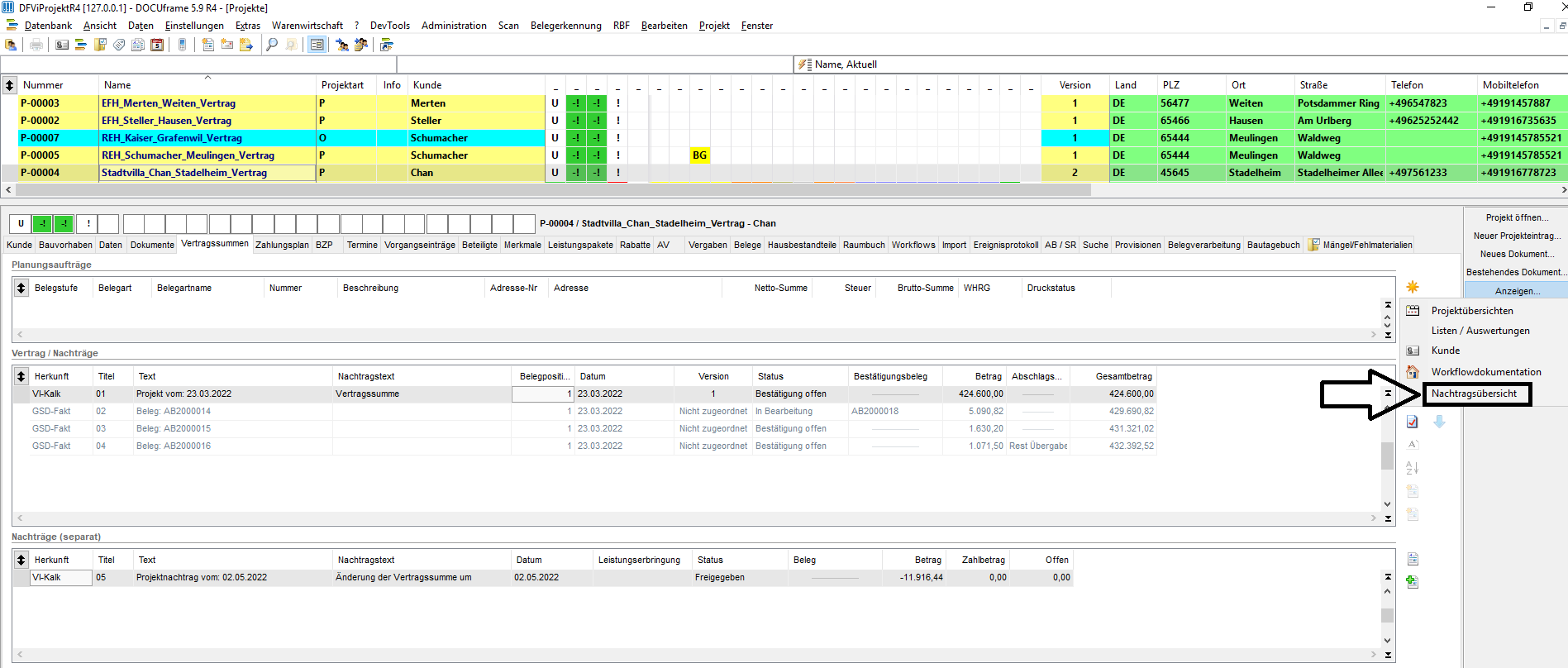Click the Bestehendes Dokument... button
This screenshot has width=1568, height=668.
point(1517,272)
